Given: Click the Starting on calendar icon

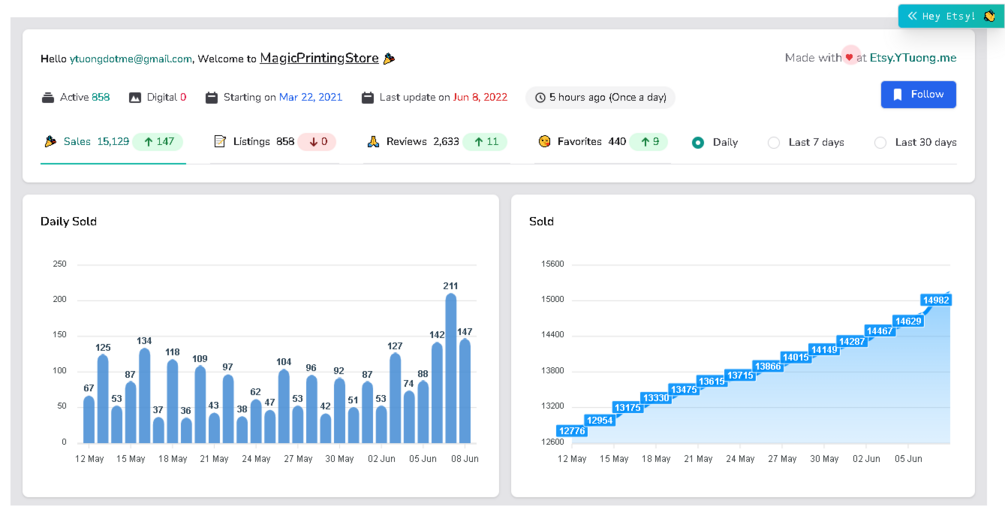Looking at the screenshot, I should coord(211,98).
